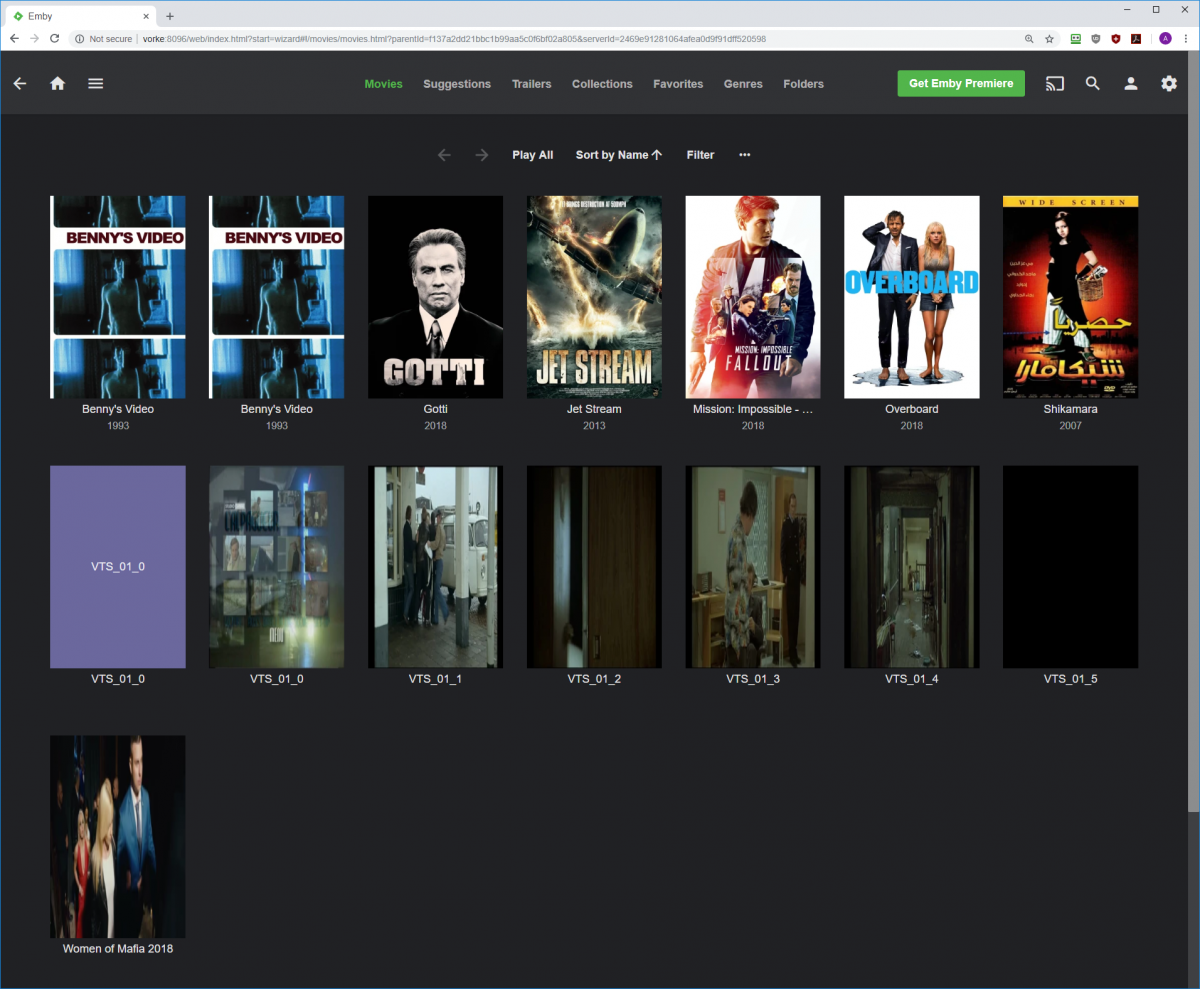This screenshot has width=1200, height=989.
Task: Open the Gotti movie poster
Action: click(435, 297)
